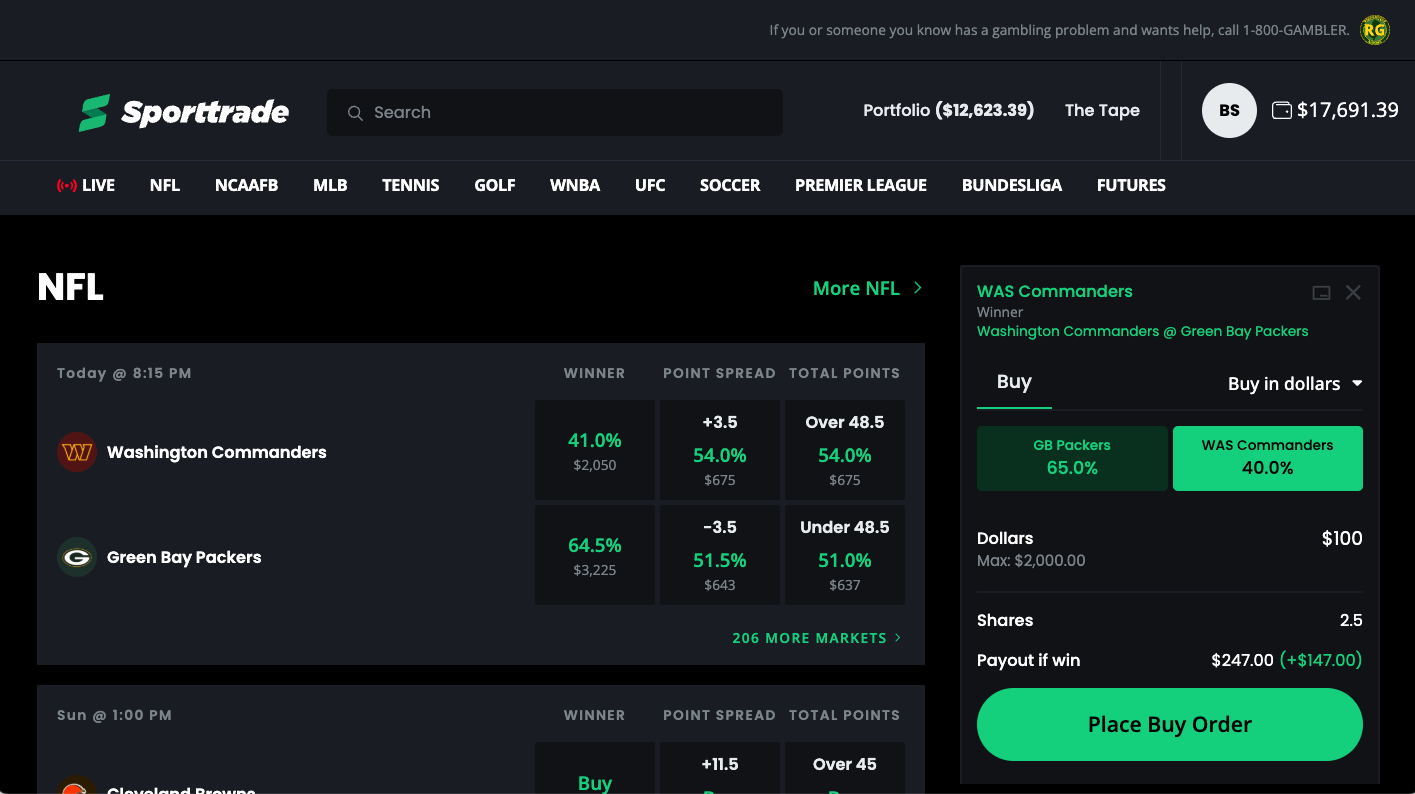1415x794 pixels.
Task: Click the -3.5 point spread 51.5% cell
Action: click(x=720, y=555)
